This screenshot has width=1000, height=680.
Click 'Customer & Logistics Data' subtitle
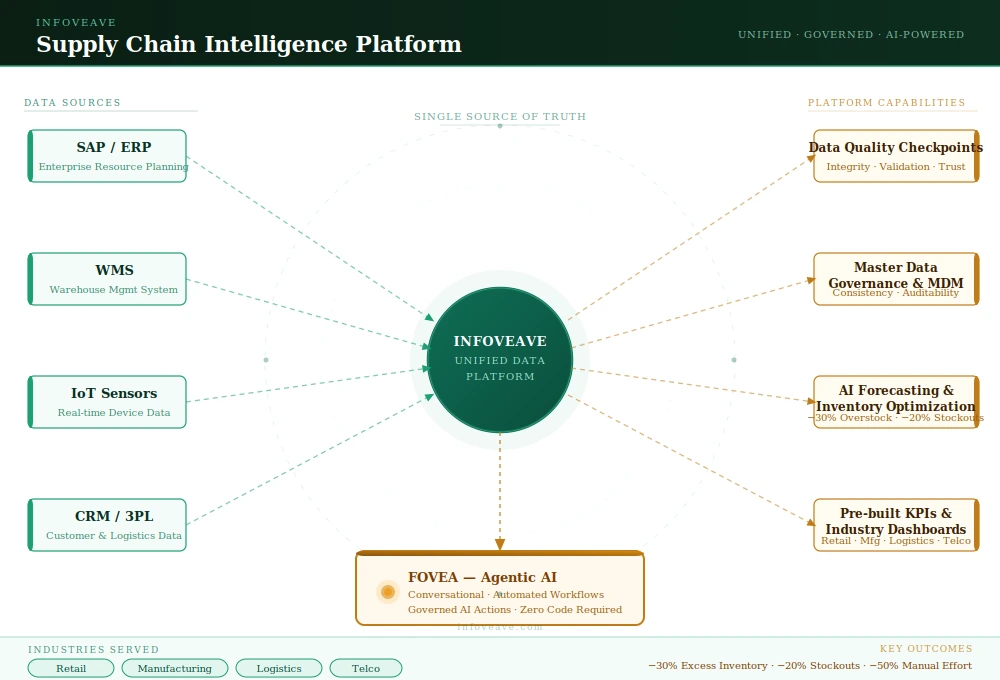point(114,536)
